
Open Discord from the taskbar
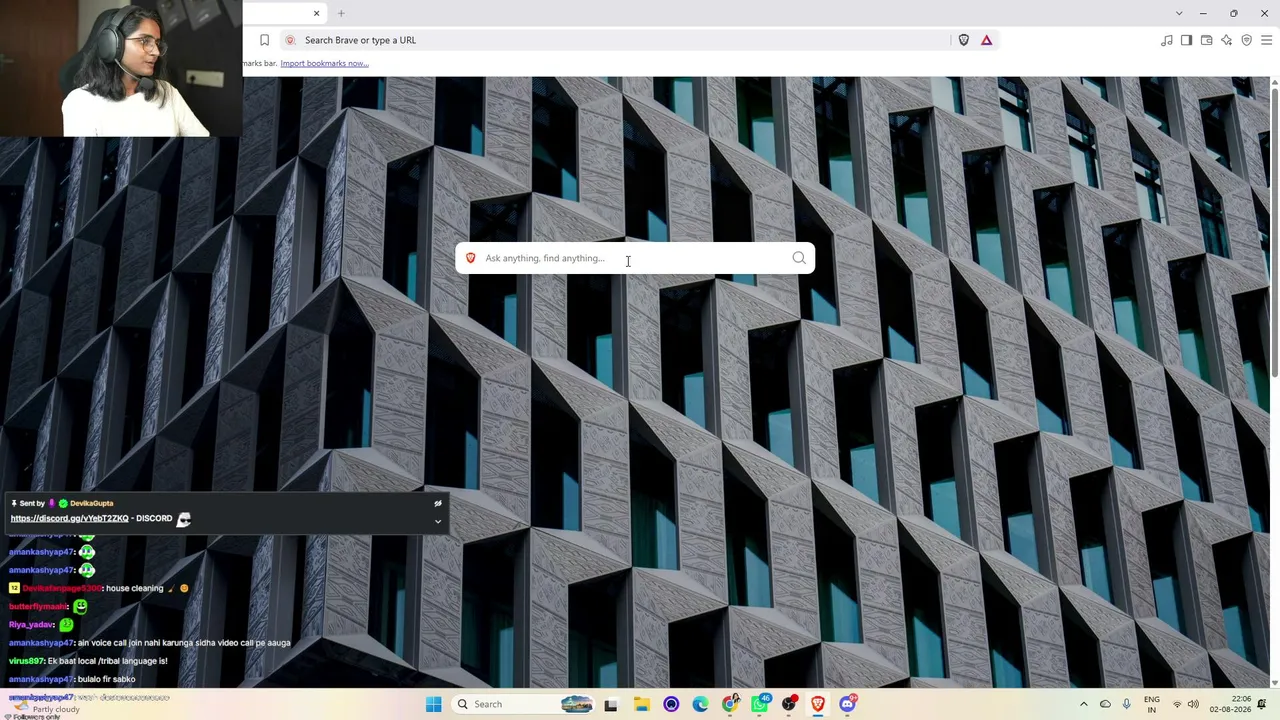pos(848,704)
